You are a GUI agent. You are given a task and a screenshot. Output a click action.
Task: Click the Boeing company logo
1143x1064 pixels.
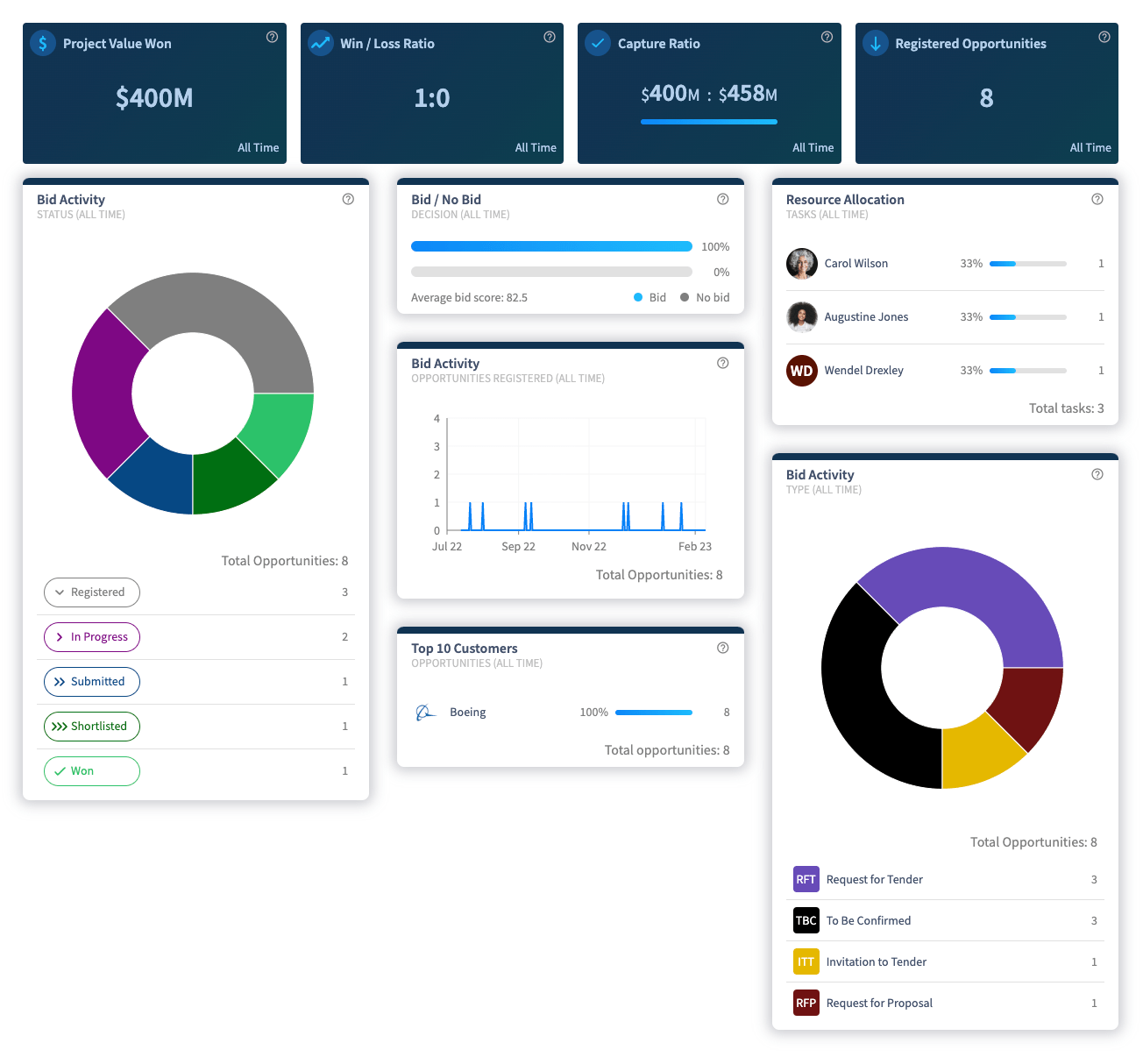point(426,712)
